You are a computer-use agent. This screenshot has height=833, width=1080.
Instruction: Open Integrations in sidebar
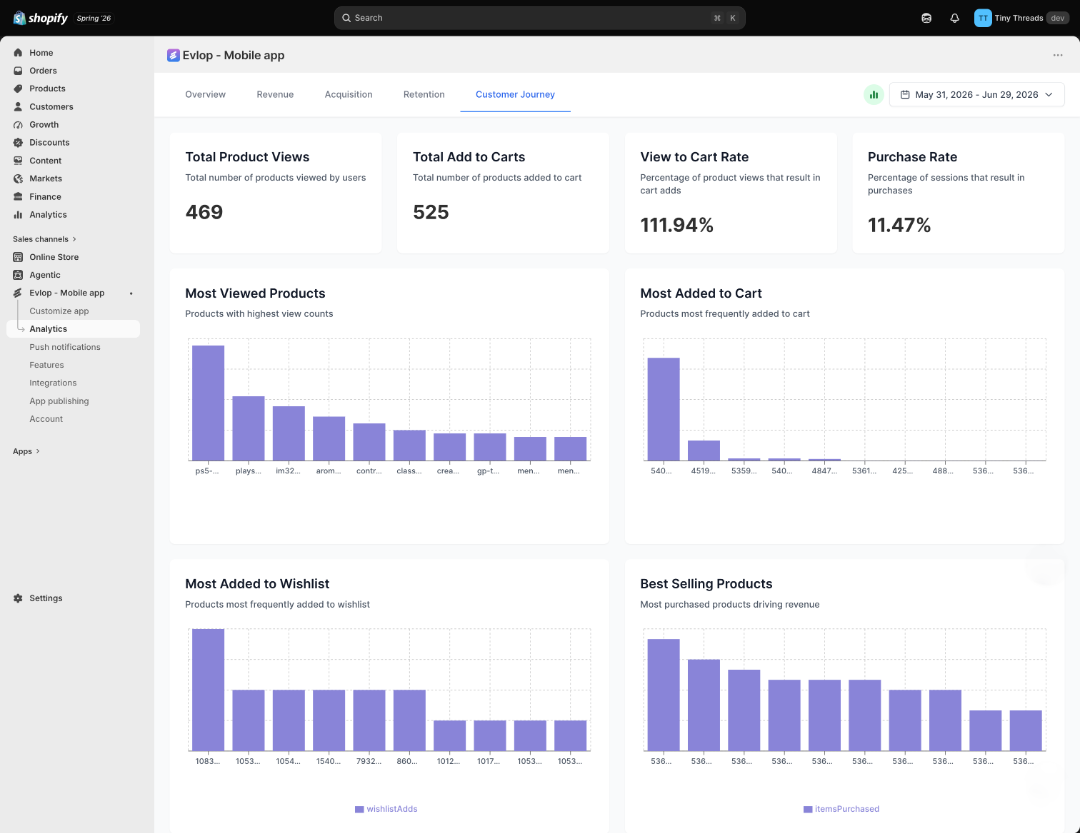(x=53, y=383)
